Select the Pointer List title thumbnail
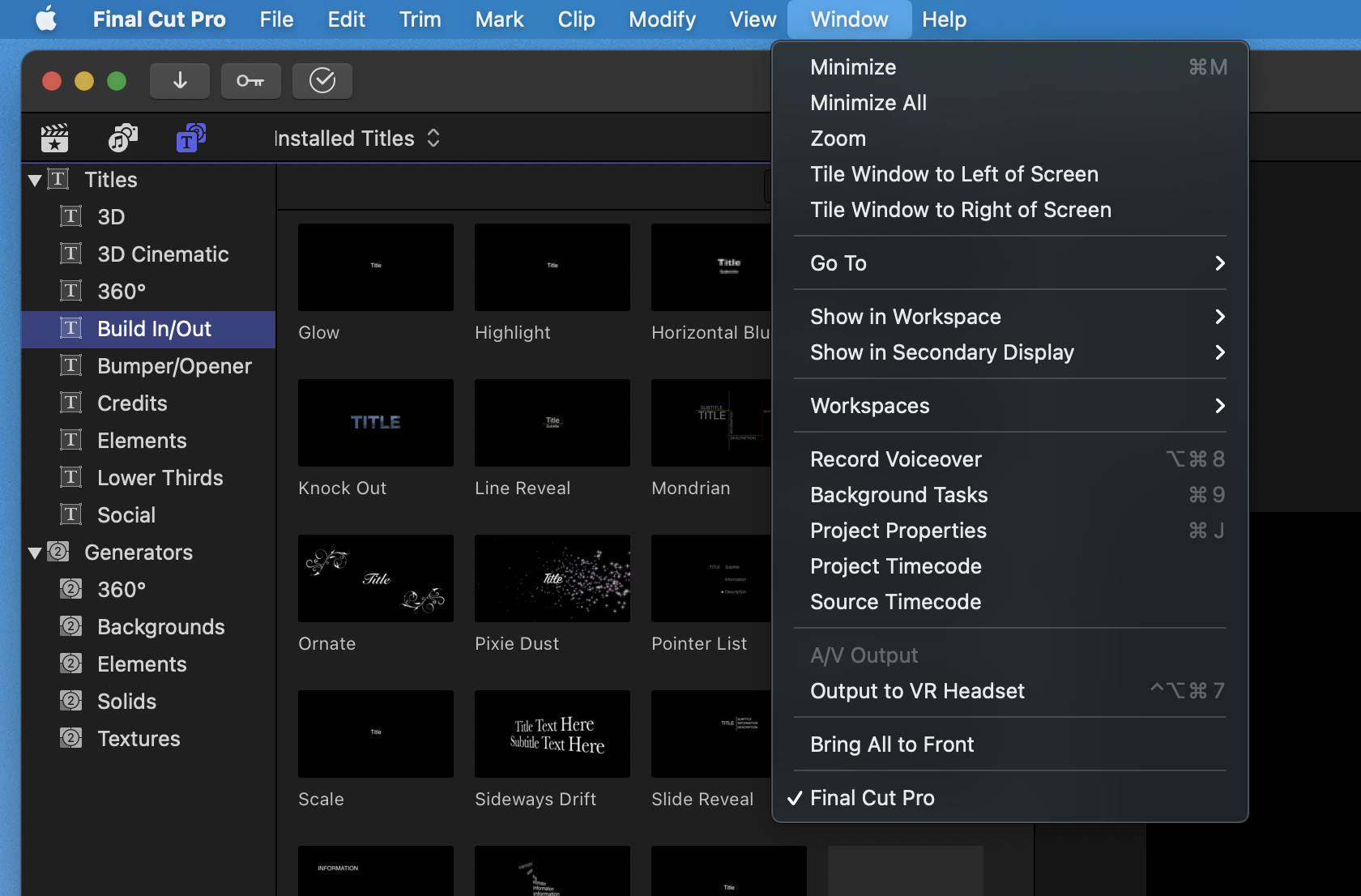 point(711,578)
